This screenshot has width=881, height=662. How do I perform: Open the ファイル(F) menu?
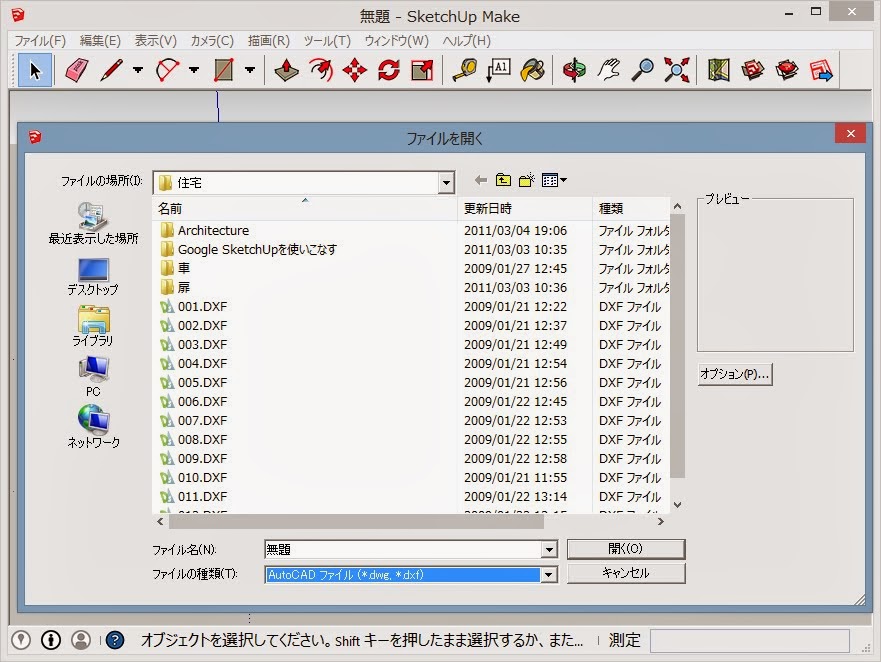tap(40, 41)
